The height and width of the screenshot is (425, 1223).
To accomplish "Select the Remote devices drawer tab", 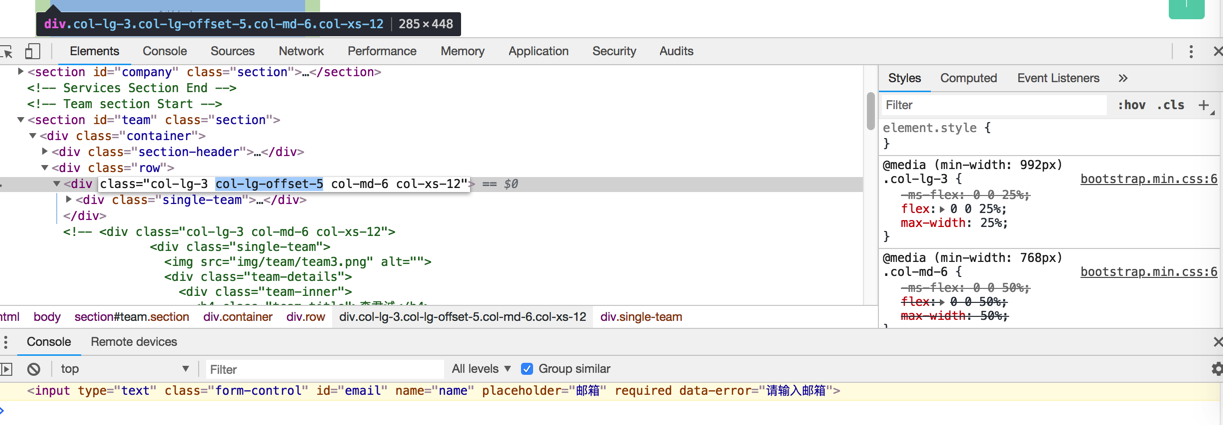I will pyautogui.click(x=134, y=342).
